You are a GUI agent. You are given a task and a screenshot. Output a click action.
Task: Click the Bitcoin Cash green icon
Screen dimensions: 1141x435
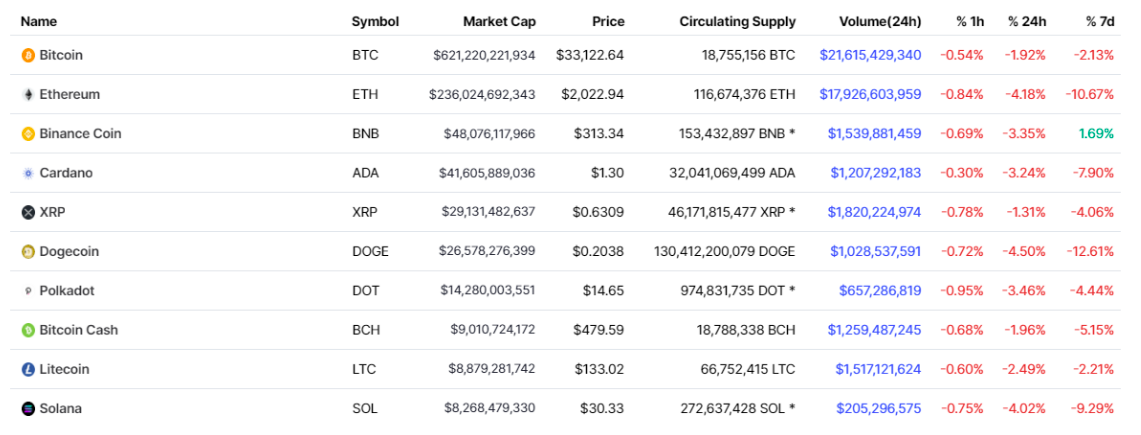click(28, 330)
